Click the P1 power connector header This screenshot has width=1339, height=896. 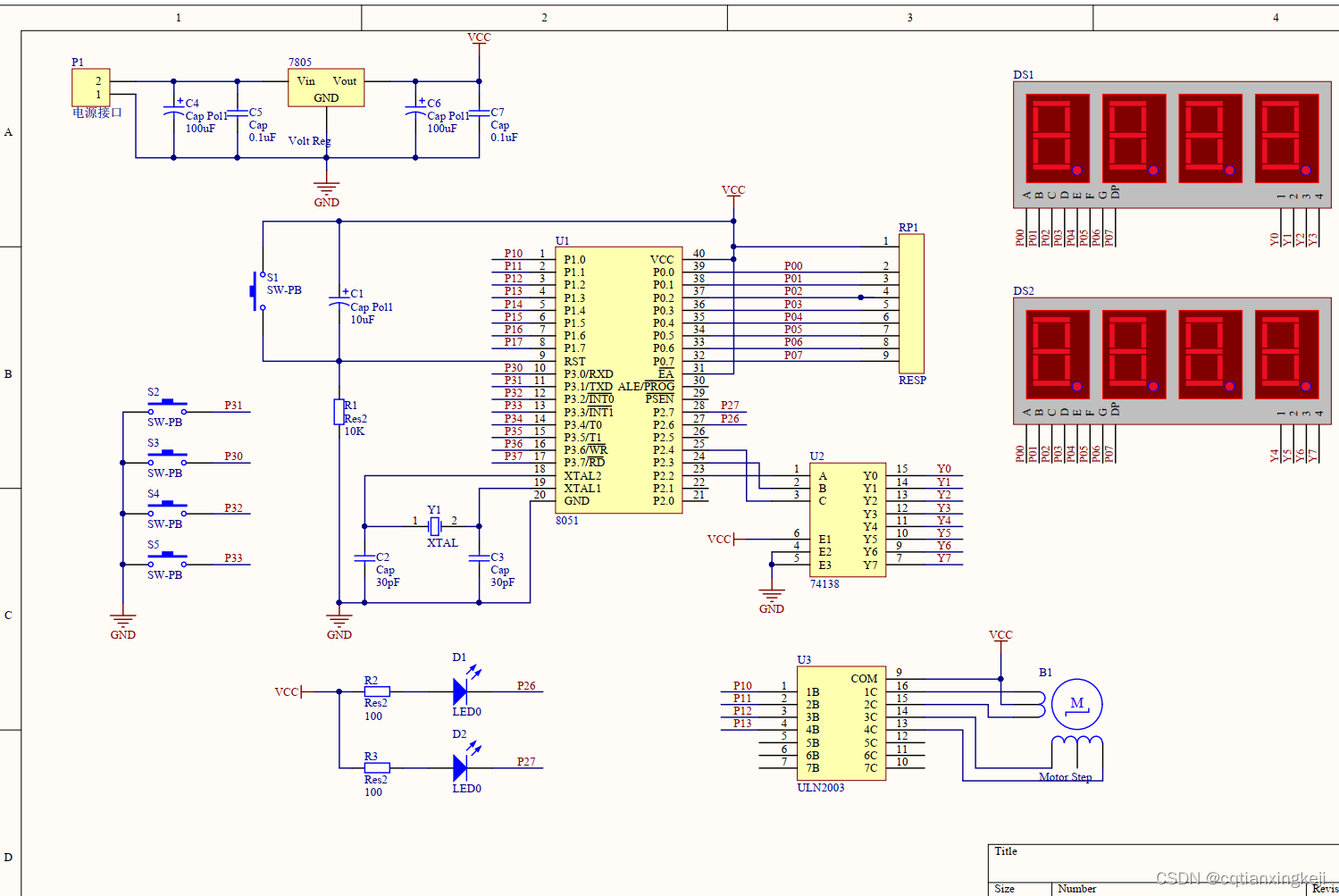click(91, 87)
